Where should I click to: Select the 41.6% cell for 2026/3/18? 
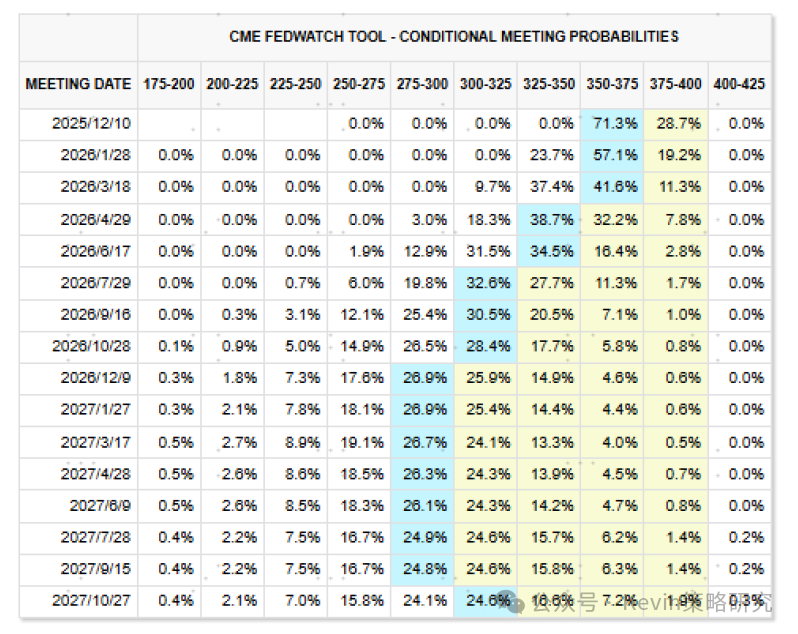(x=612, y=188)
